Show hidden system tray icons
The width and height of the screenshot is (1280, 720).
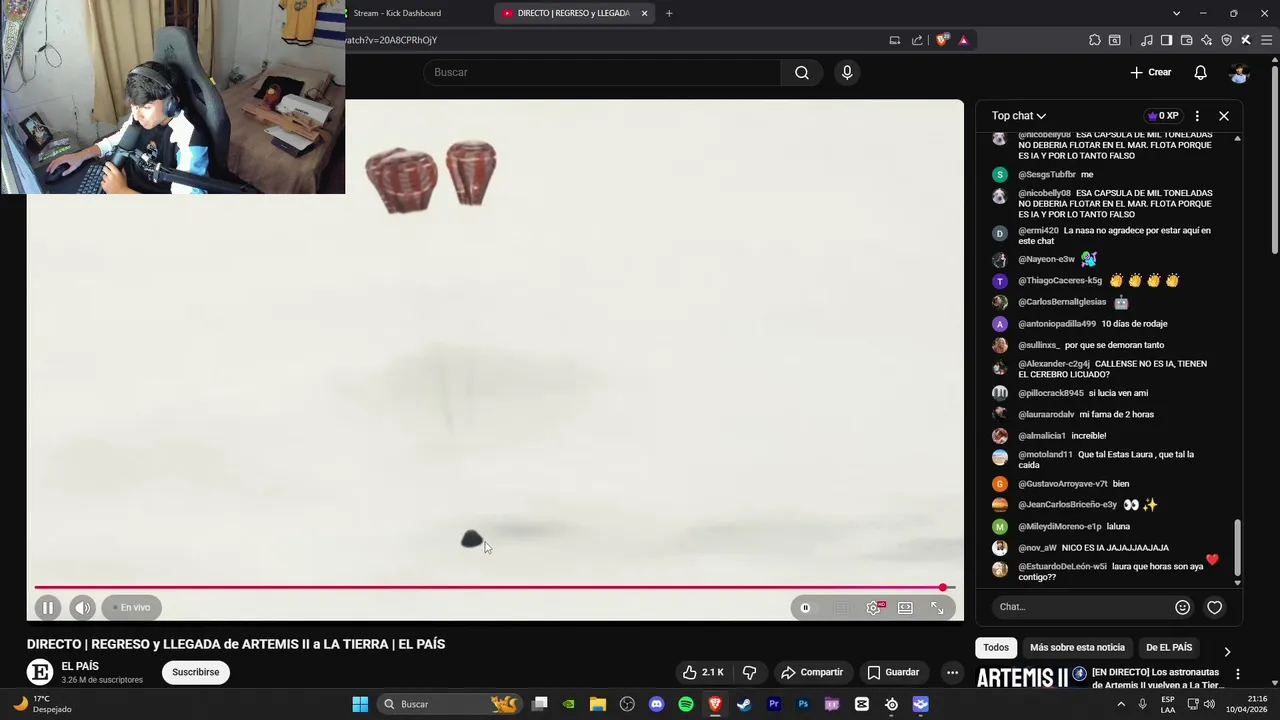pos(1122,704)
